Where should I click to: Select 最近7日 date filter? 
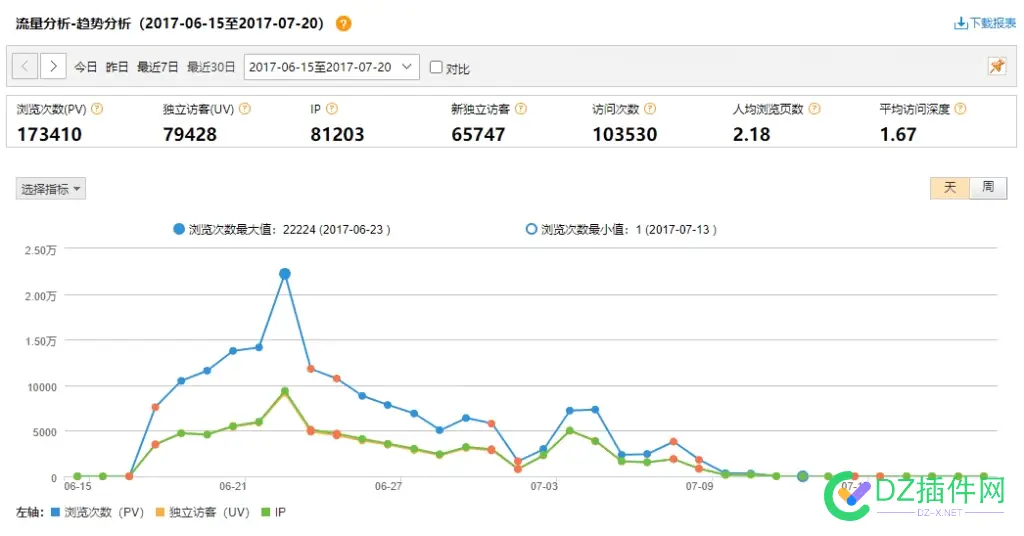[x=157, y=67]
